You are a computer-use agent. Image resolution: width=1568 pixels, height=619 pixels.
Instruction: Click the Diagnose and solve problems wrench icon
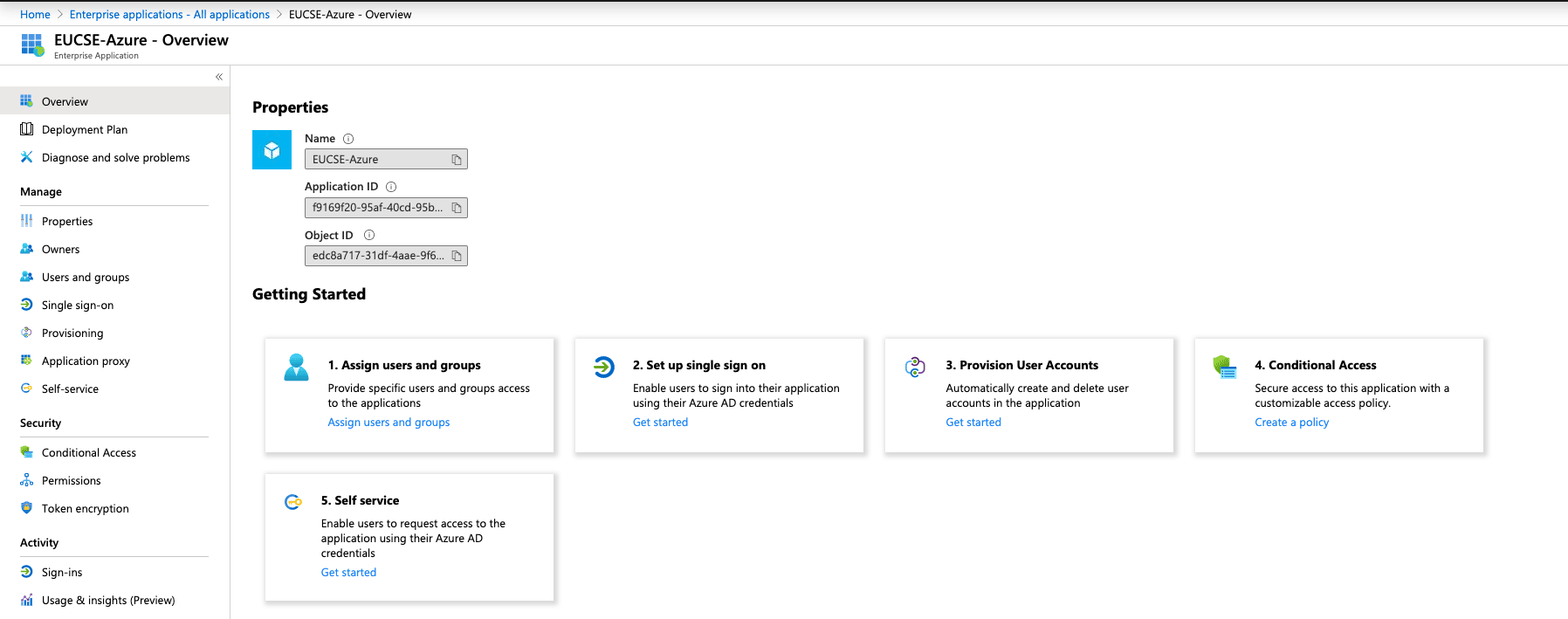pyautogui.click(x=26, y=157)
